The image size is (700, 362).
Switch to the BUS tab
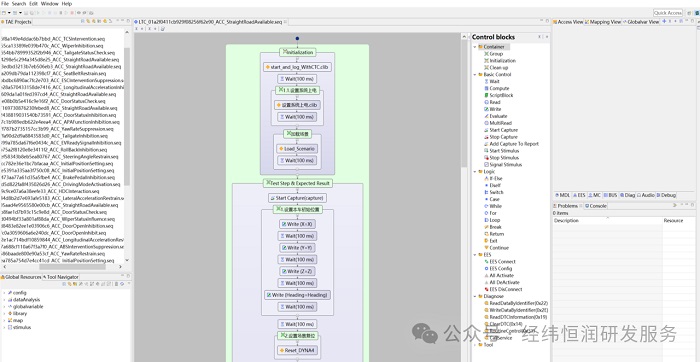610,195
